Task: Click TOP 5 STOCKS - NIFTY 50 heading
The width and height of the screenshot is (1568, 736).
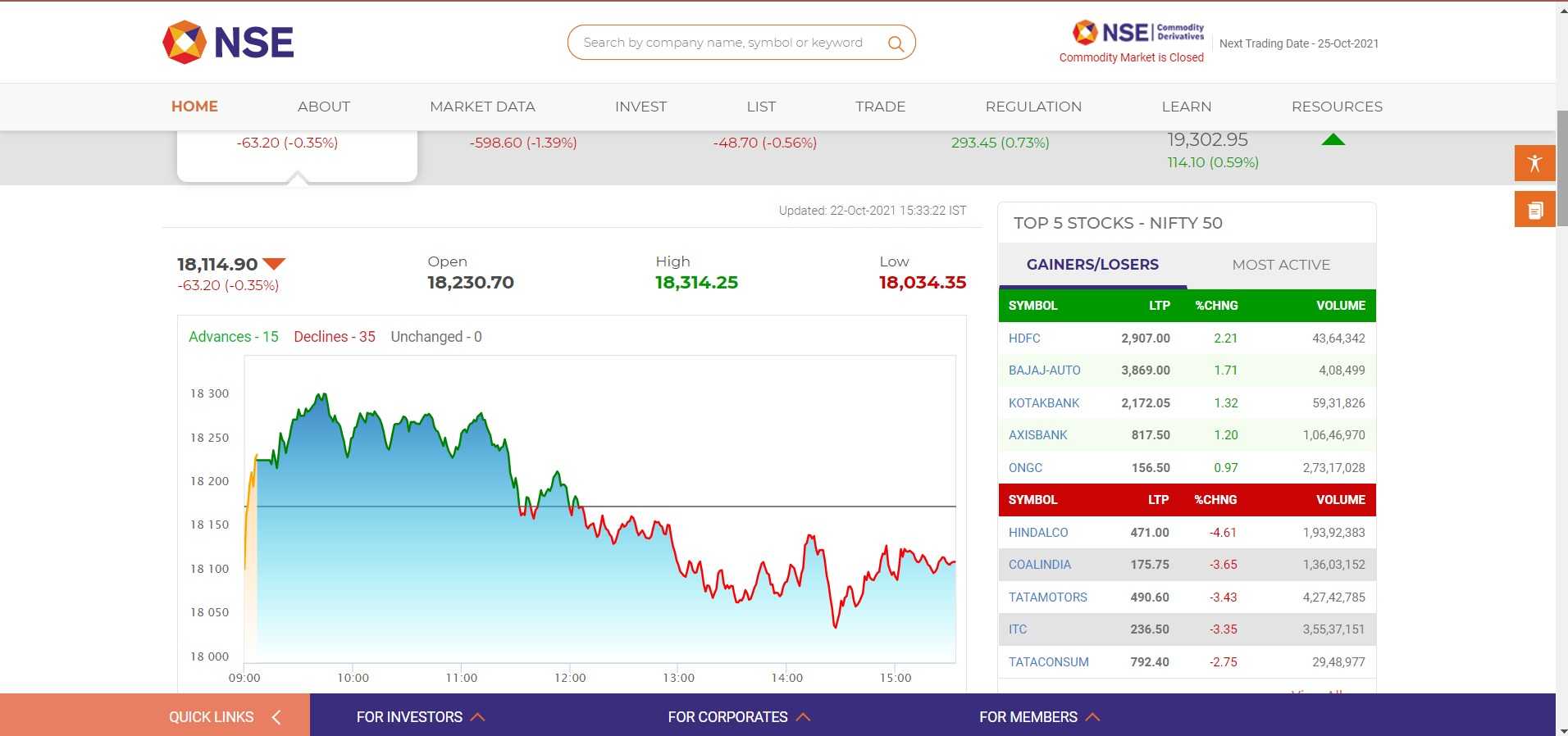Action: tap(1118, 223)
